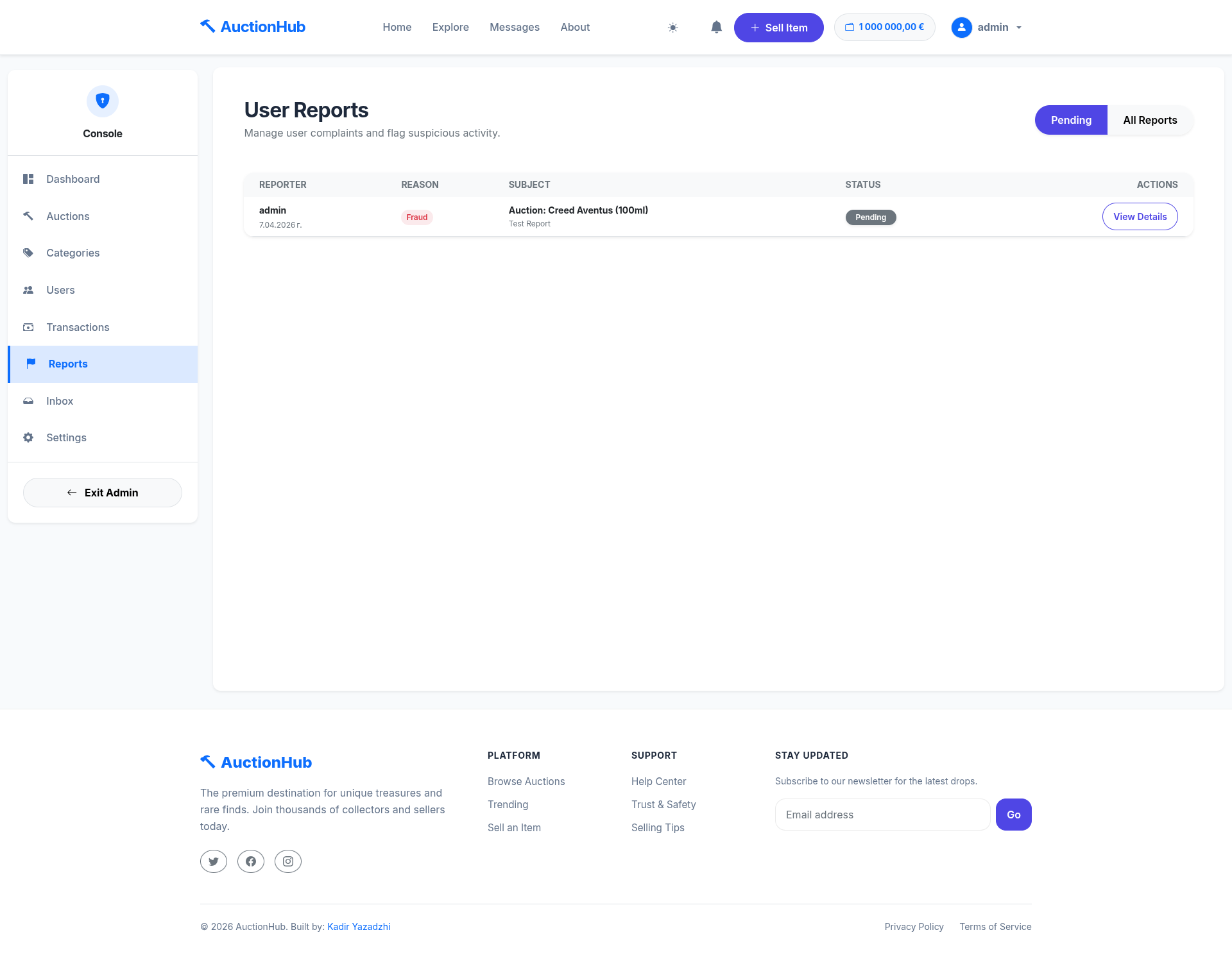Go to Home in top navigation
Screen dimensions: 1232x955
tap(397, 27)
